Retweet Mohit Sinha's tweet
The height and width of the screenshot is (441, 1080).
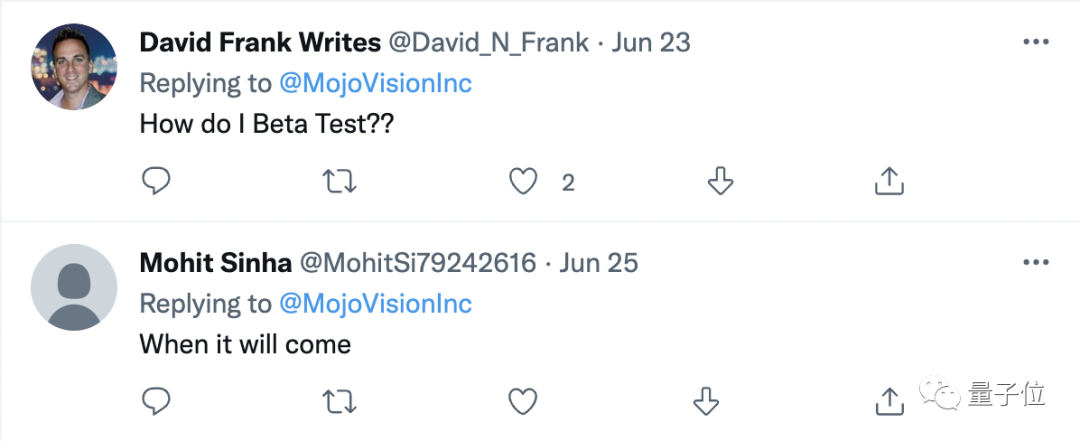click(341, 401)
